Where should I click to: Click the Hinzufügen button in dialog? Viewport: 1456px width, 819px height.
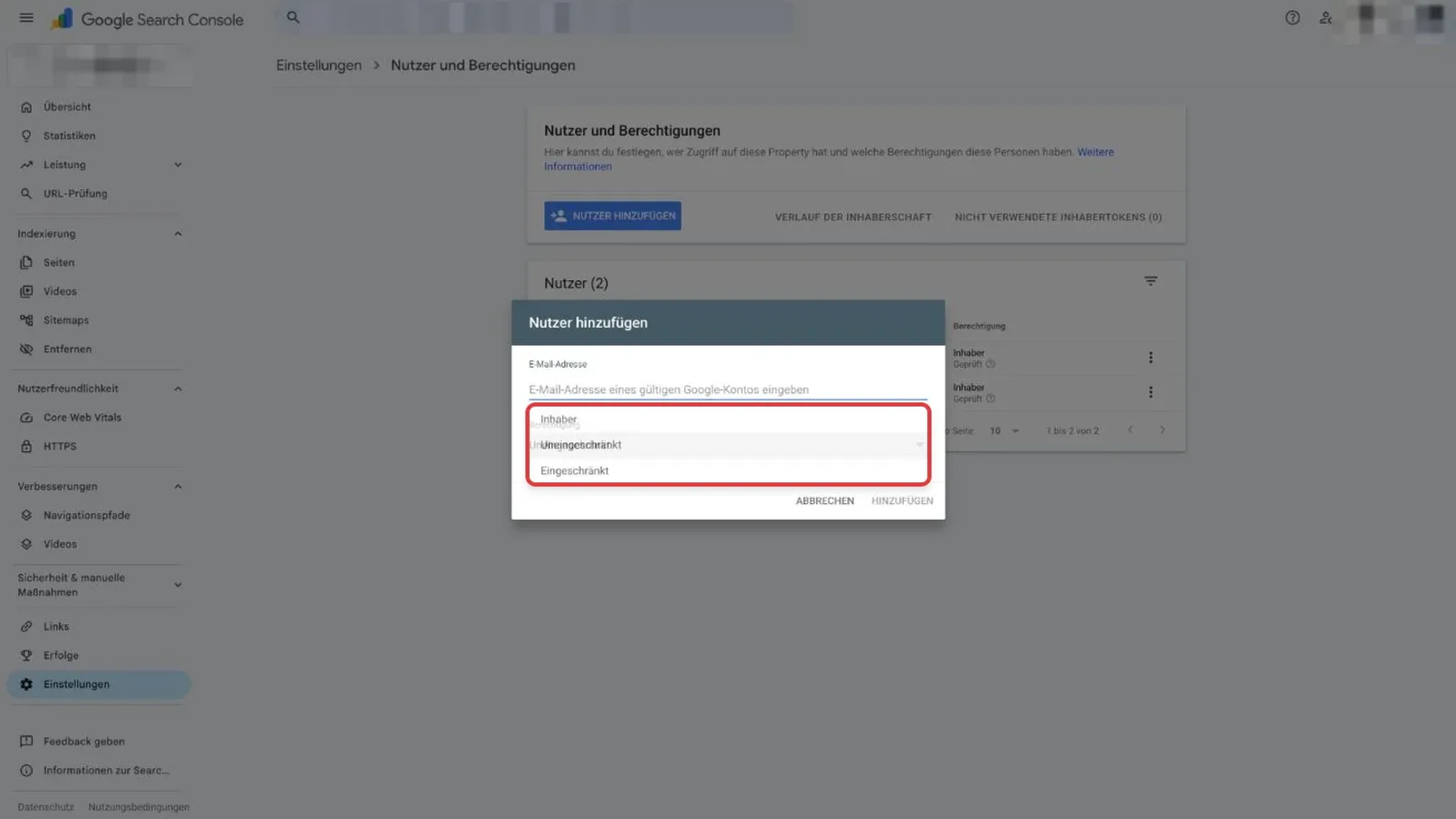pyautogui.click(x=902, y=501)
